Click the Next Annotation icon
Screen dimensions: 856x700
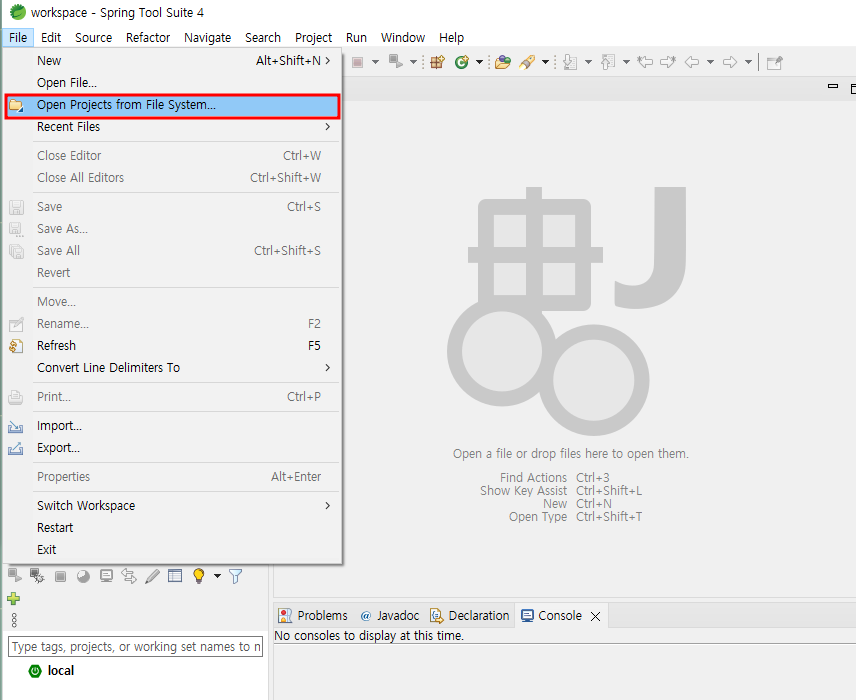(570, 62)
